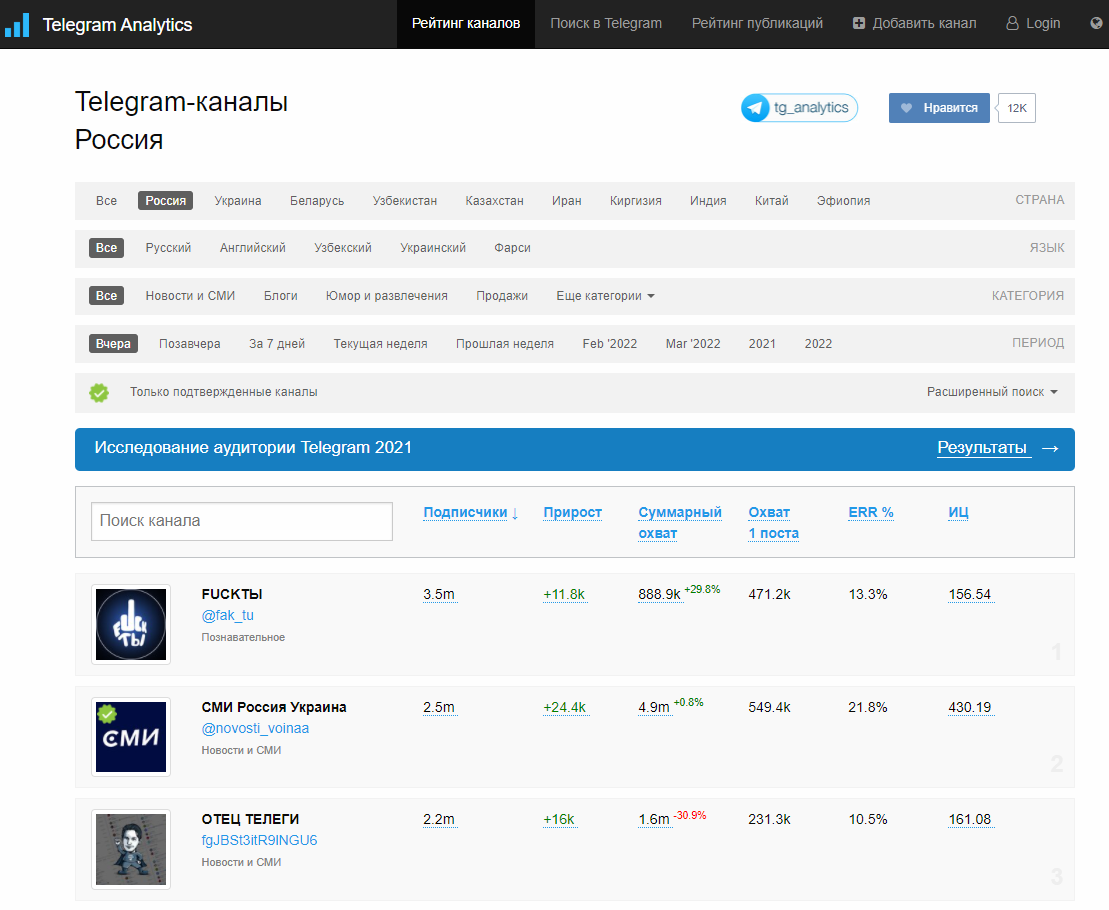
Task: Open the Рейтинг каналов tab
Action: [466, 24]
